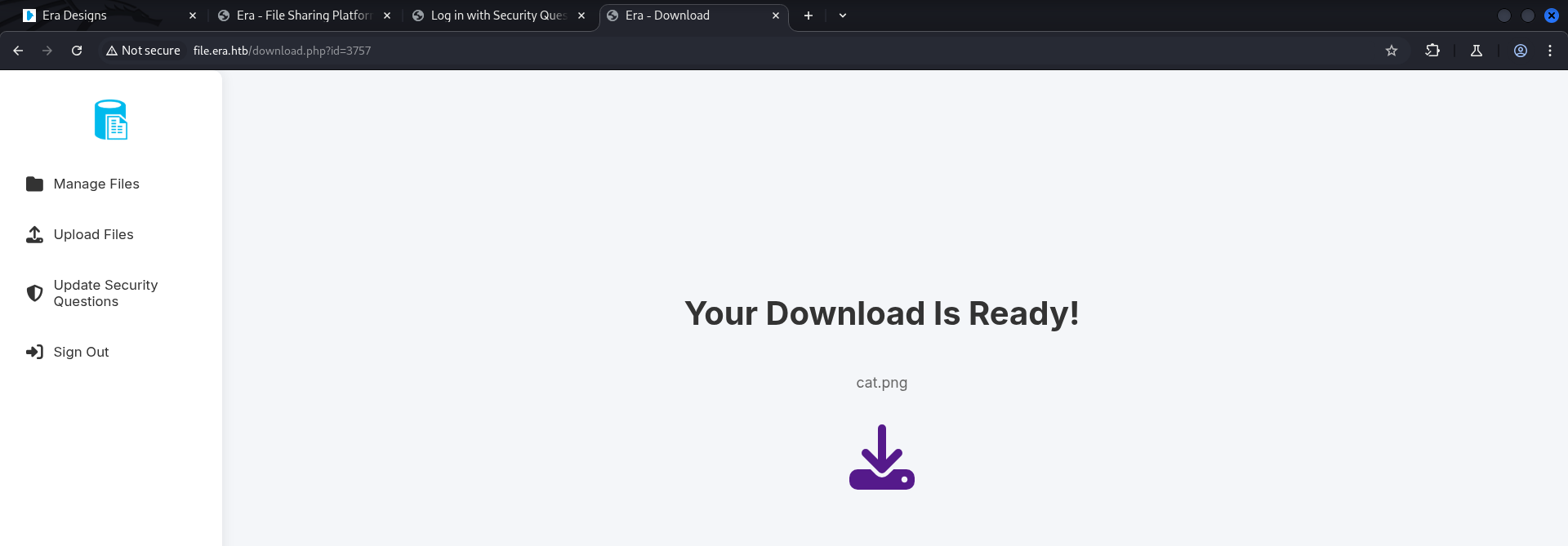
Task: Expand the tab search dropdown arrow
Action: pos(843,16)
